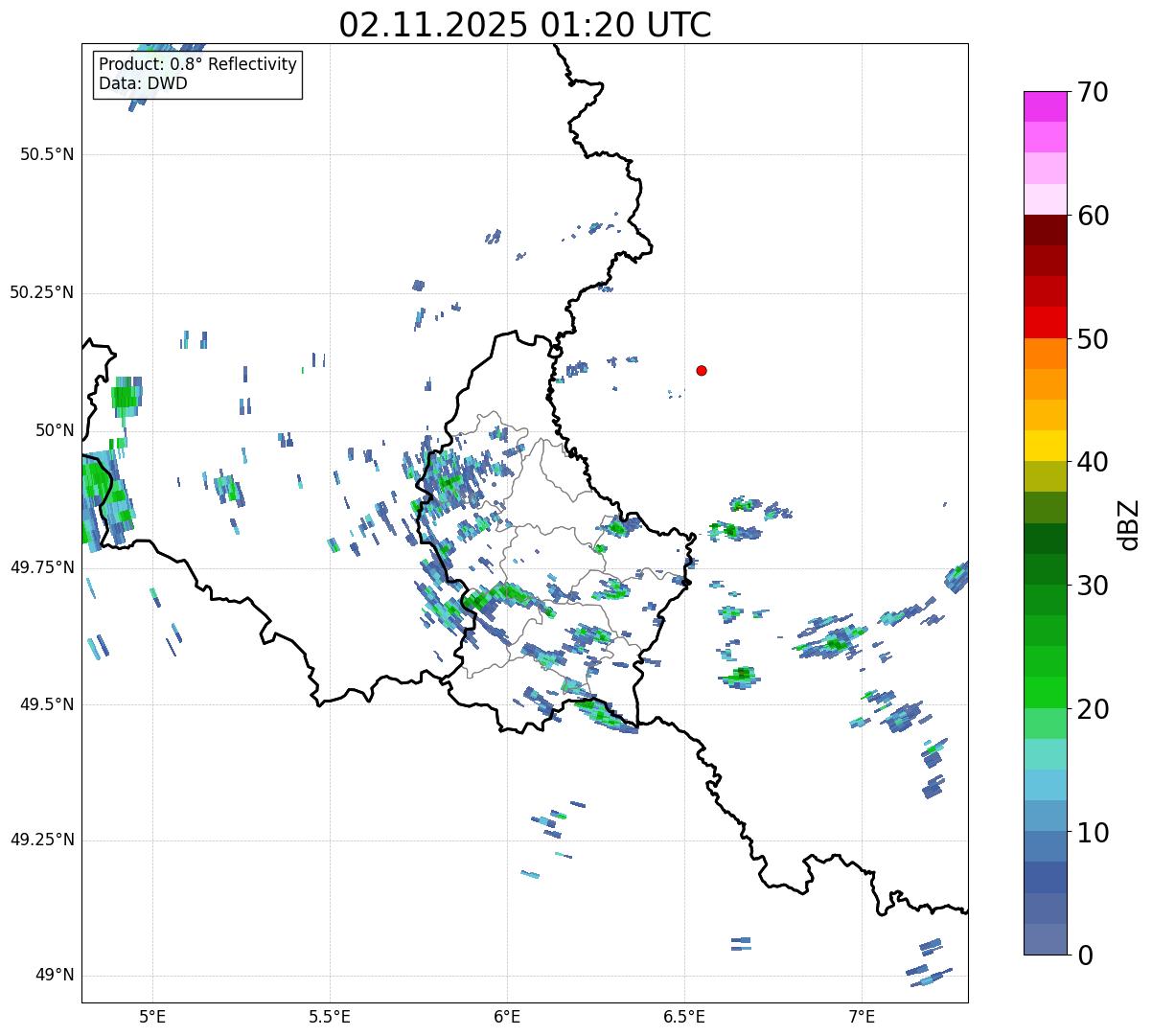
Task: Click the 49.25°N latitude label
Action: point(42,840)
